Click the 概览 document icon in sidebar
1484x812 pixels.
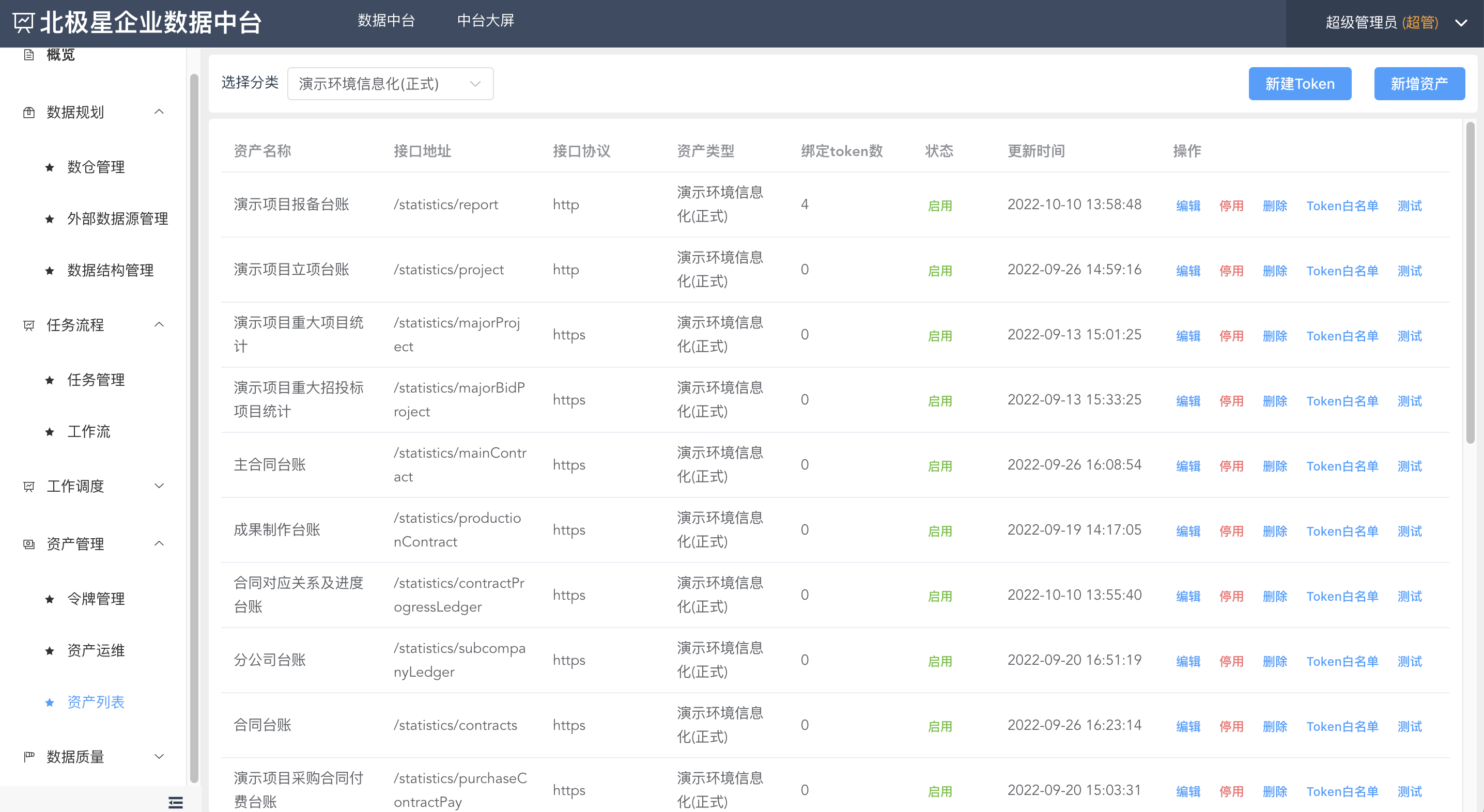pyautogui.click(x=28, y=55)
